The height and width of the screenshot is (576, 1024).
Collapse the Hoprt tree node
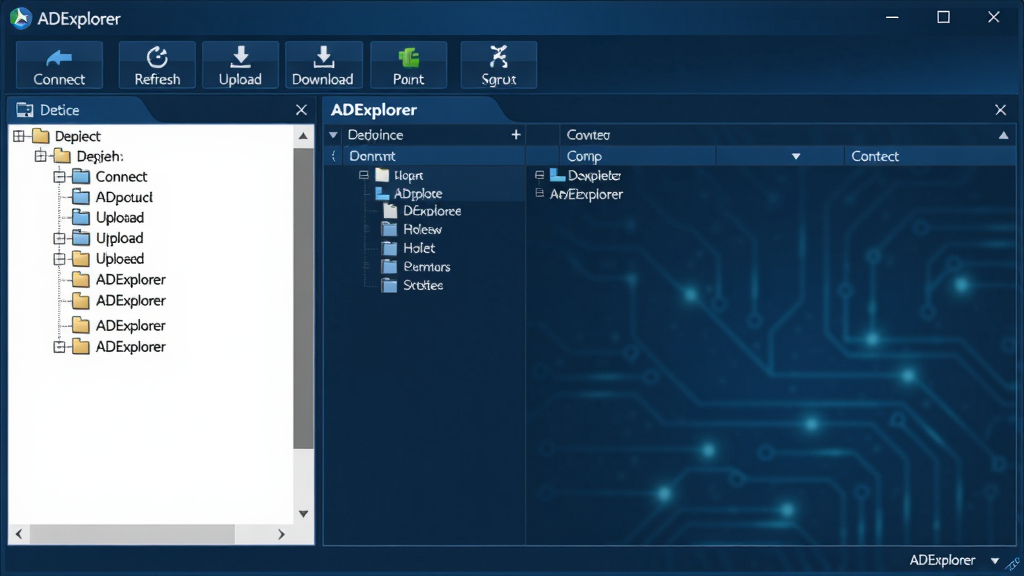[364, 175]
